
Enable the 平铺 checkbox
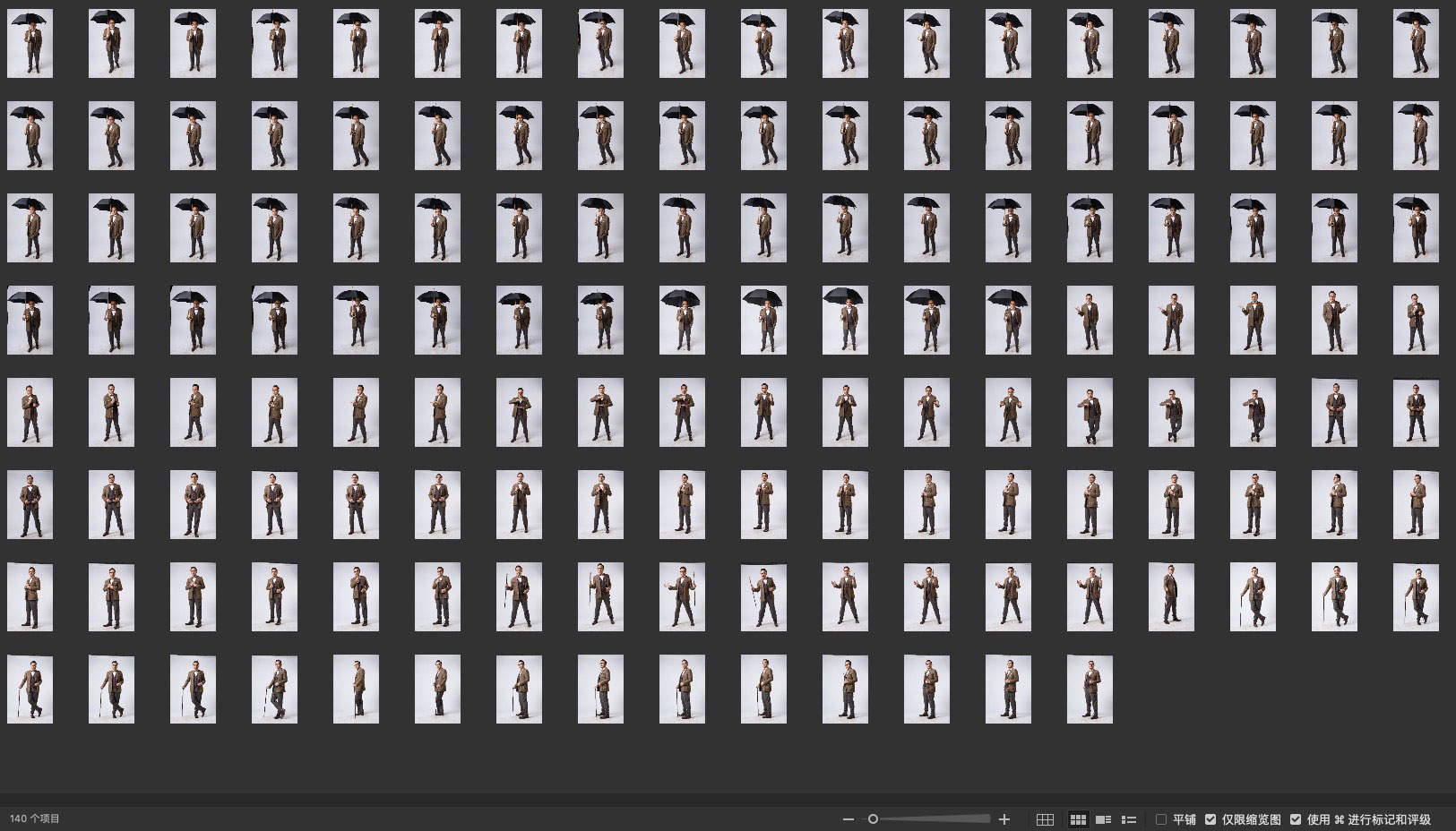[x=1161, y=819]
